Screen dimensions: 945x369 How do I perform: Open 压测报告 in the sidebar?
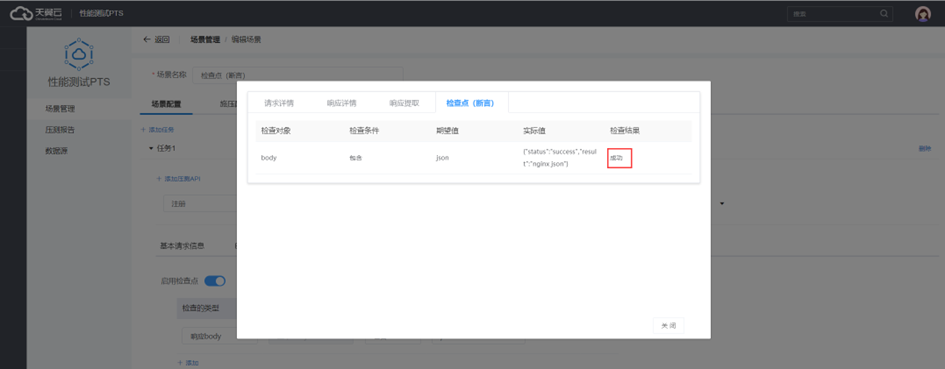[x=60, y=130]
